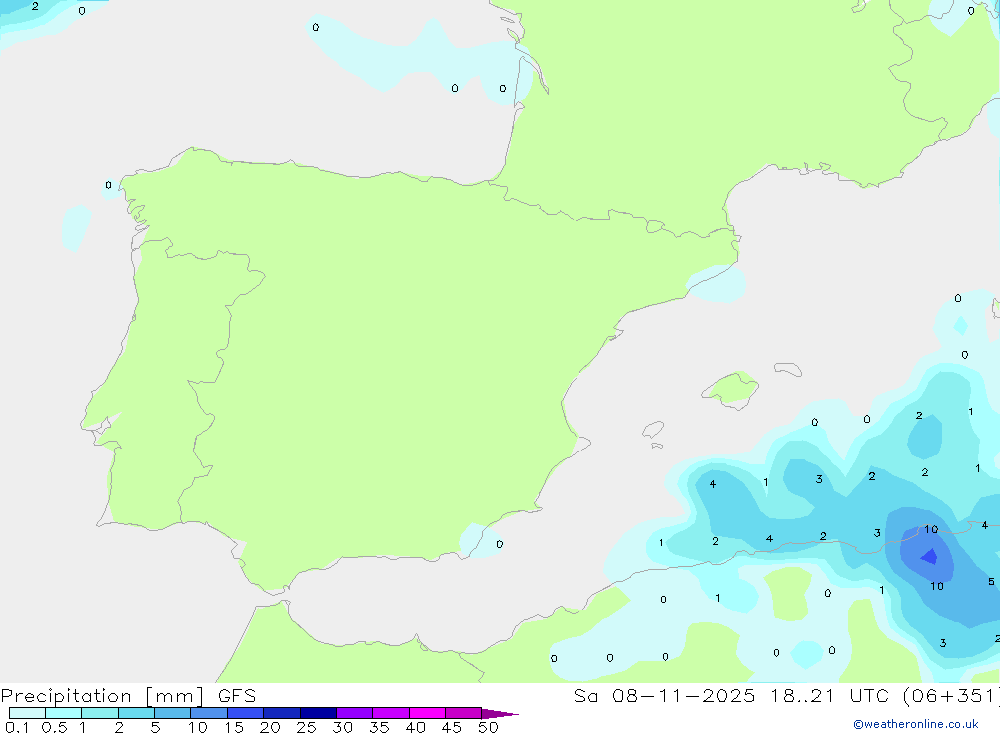Click the 'Precipitation [mm] GFS' title text

[x=128, y=696]
